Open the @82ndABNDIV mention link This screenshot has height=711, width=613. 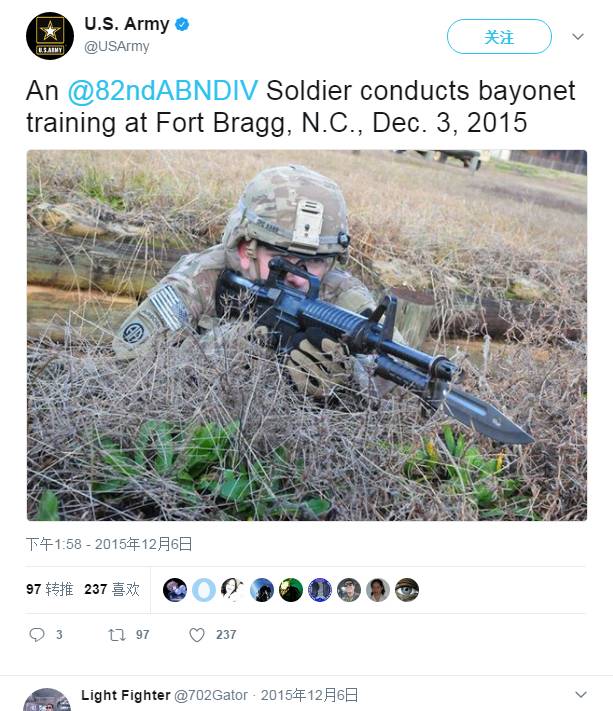[163, 91]
